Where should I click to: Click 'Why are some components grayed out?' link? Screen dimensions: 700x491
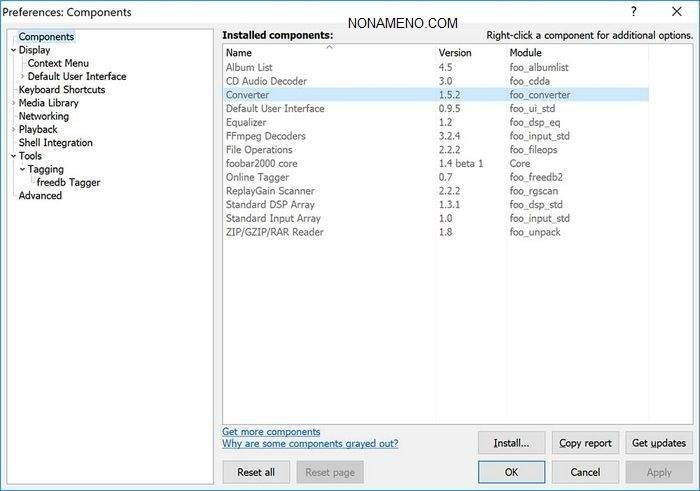310,444
